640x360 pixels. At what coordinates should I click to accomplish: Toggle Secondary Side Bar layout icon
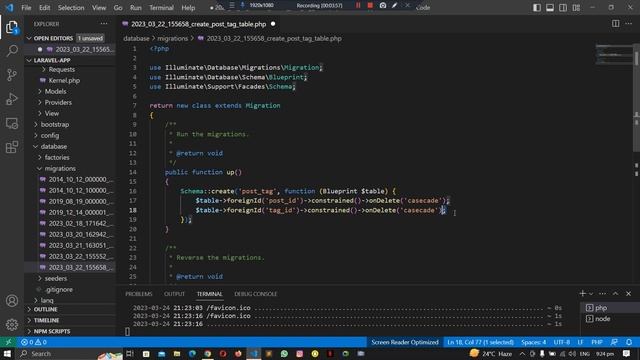point(563,7)
